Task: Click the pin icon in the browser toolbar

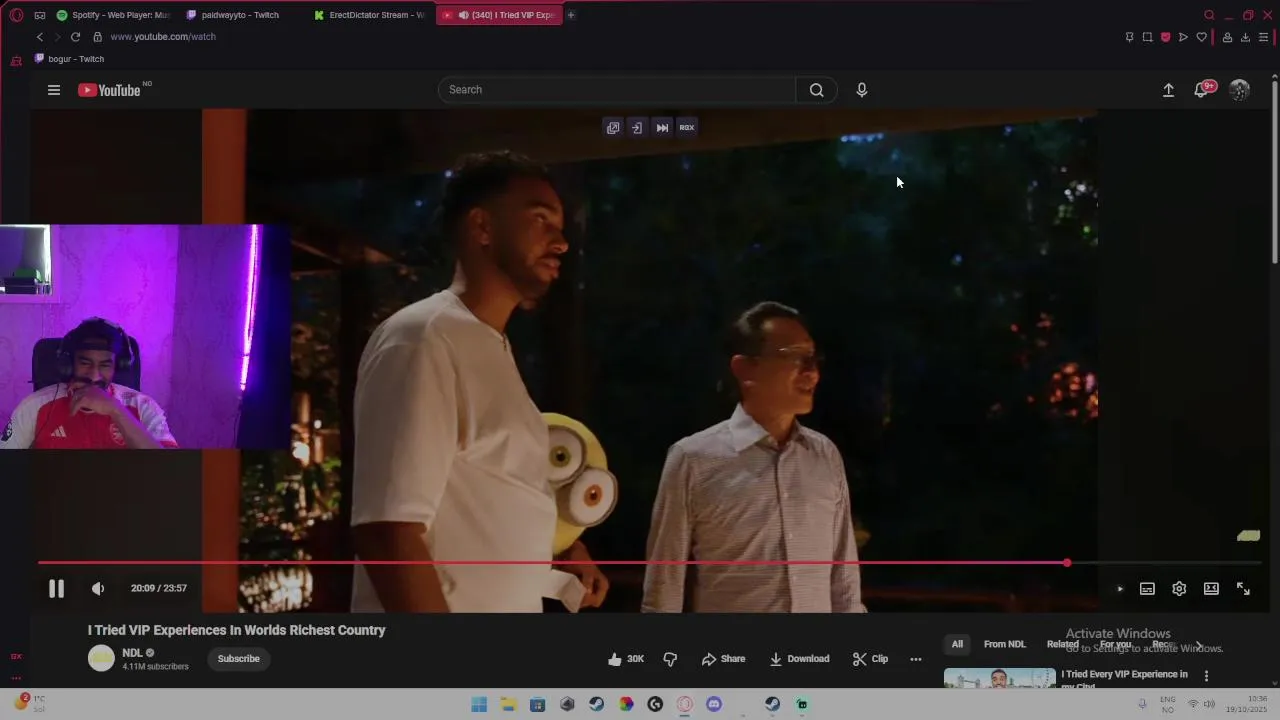Action: click(1129, 37)
